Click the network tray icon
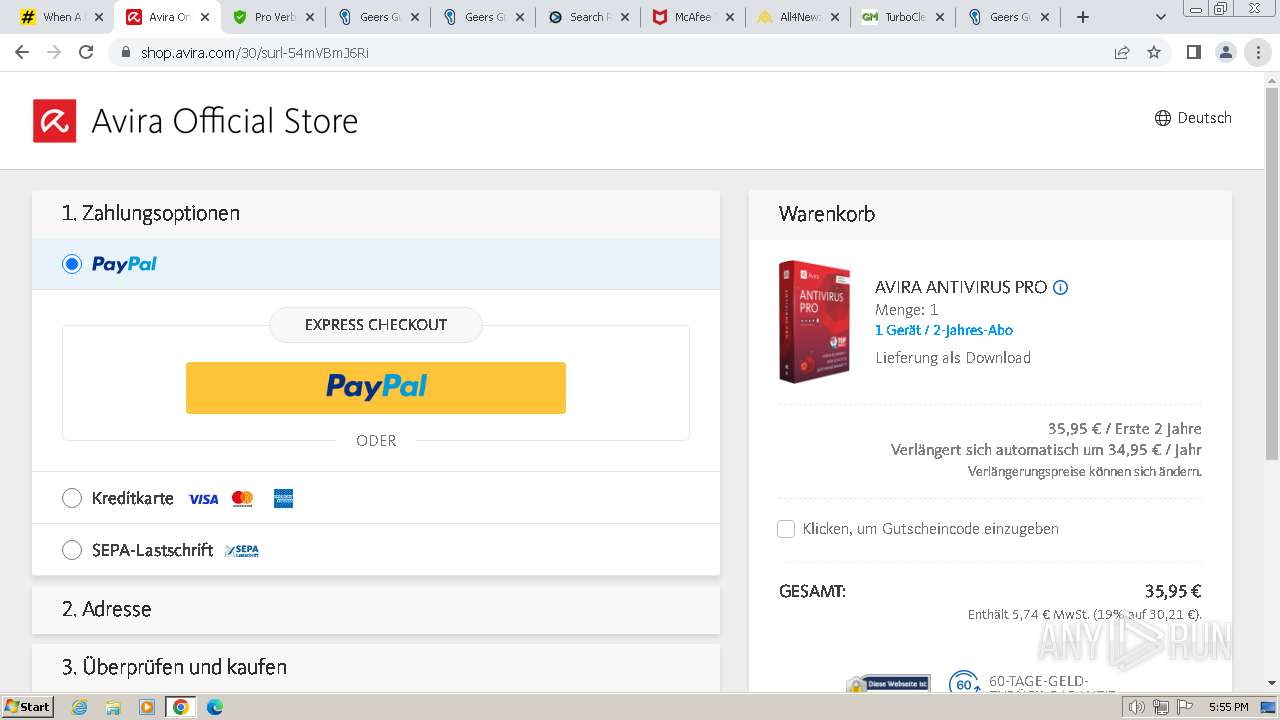The height and width of the screenshot is (720, 1280). click(x=1160, y=707)
